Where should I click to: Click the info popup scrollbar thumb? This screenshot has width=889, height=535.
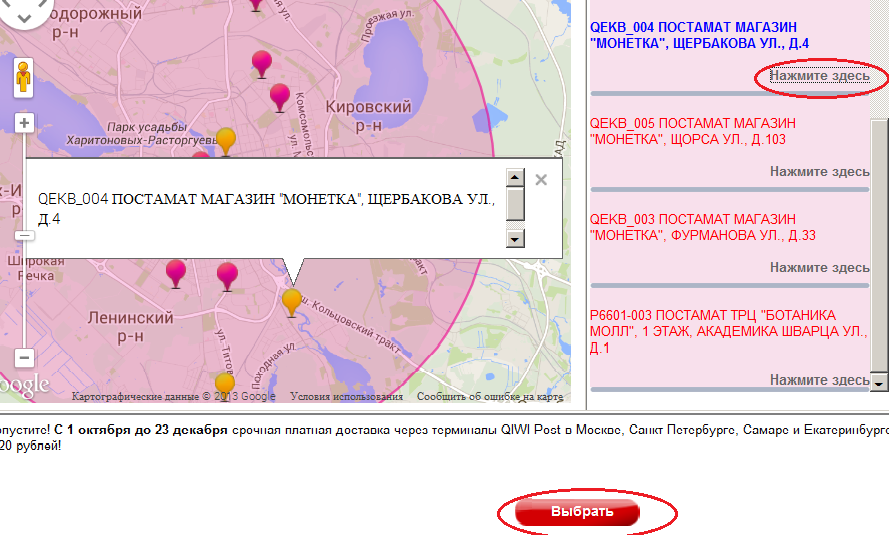[x=515, y=204]
